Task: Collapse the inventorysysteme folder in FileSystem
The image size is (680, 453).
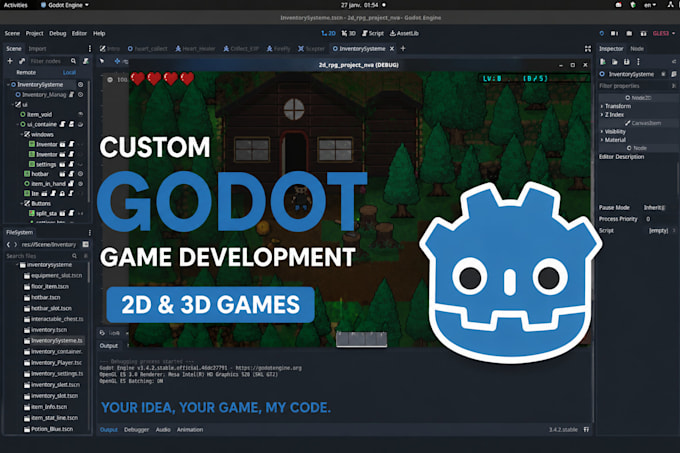Action: coord(17,264)
